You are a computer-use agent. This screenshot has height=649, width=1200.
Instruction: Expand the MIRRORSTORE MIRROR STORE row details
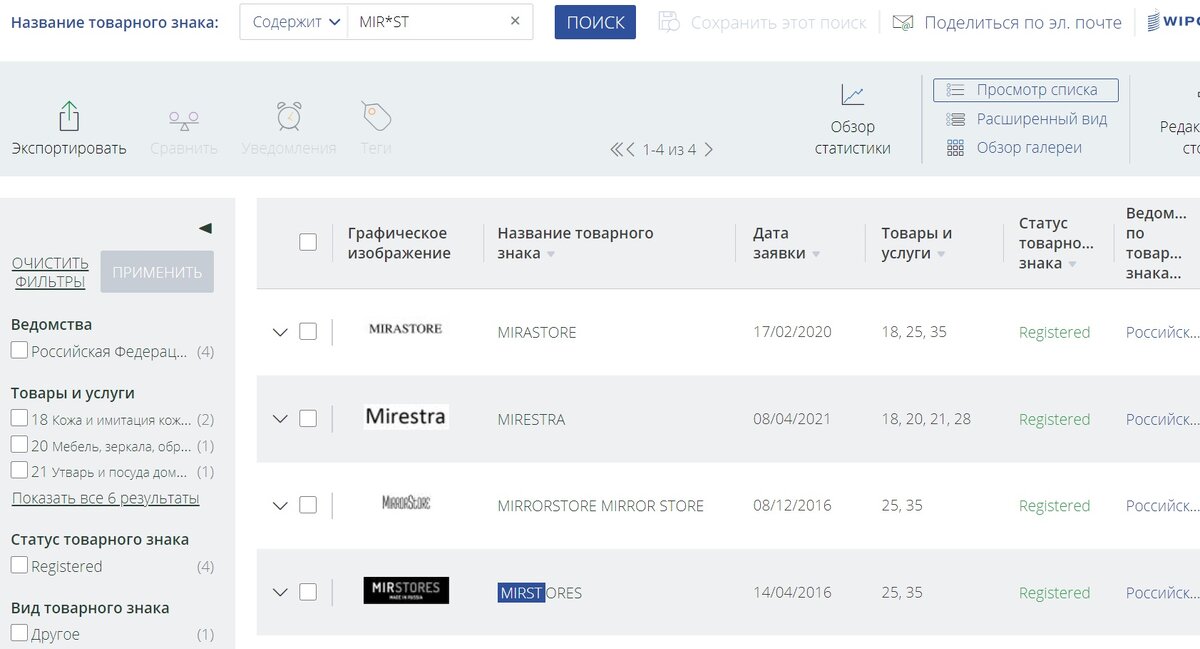pyautogui.click(x=280, y=506)
